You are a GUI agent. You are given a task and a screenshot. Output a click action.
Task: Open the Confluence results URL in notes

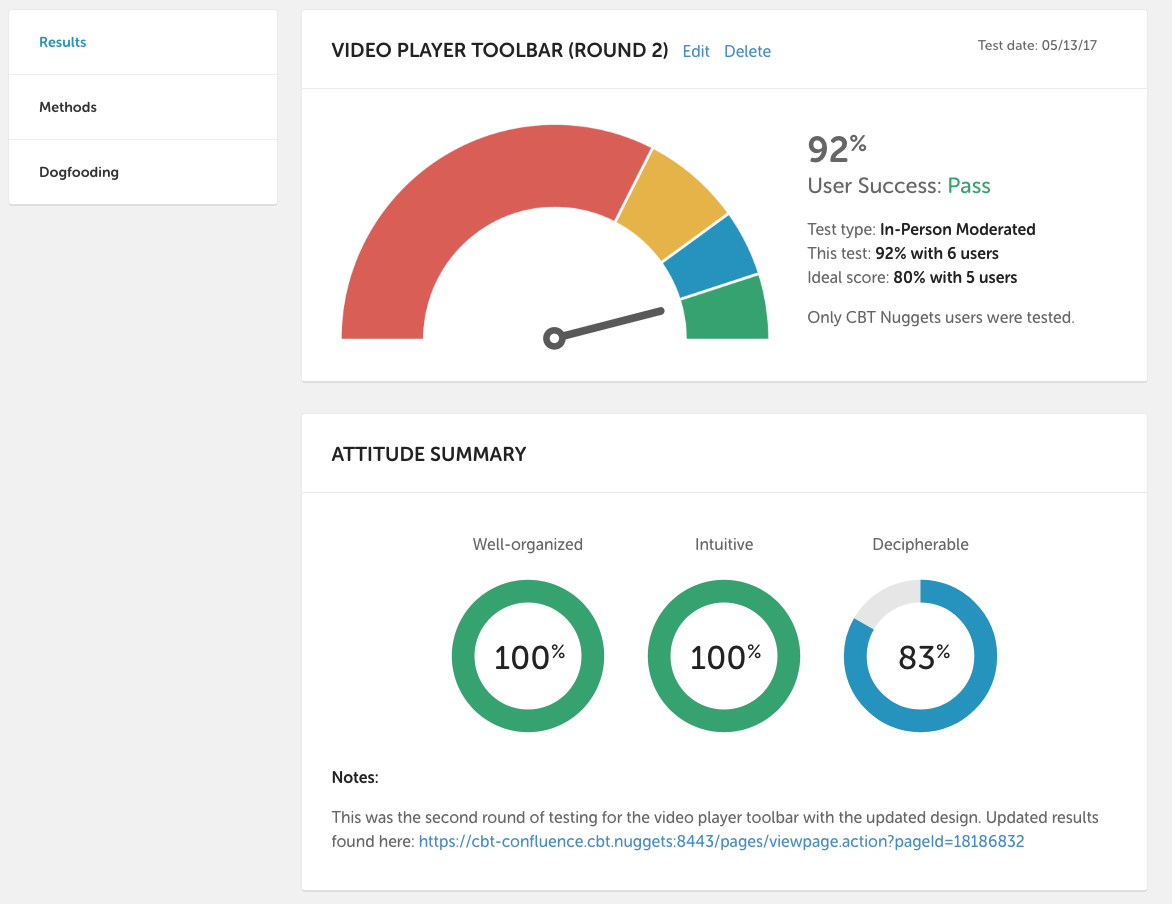coord(721,842)
